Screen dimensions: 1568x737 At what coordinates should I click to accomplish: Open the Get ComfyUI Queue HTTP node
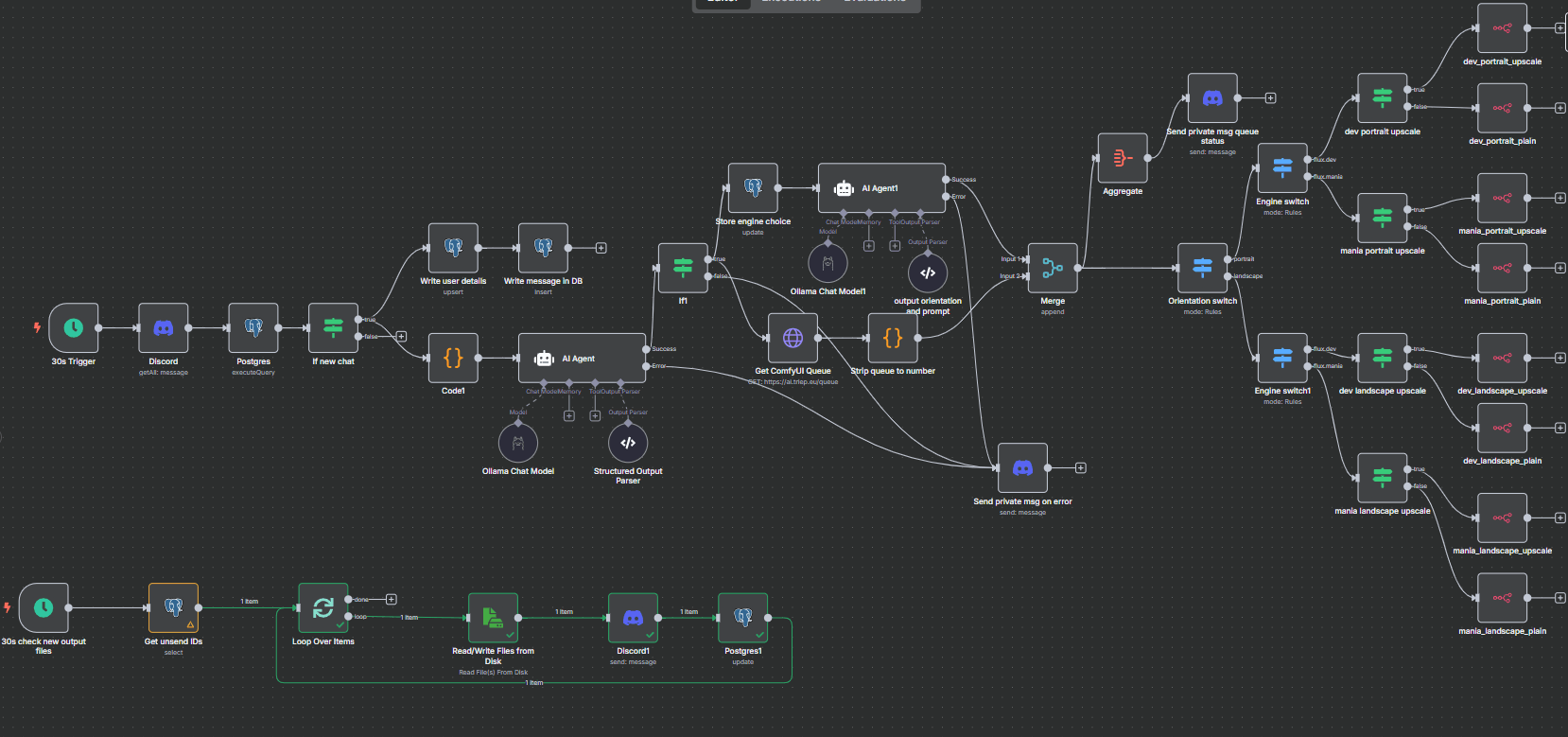[793, 338]
